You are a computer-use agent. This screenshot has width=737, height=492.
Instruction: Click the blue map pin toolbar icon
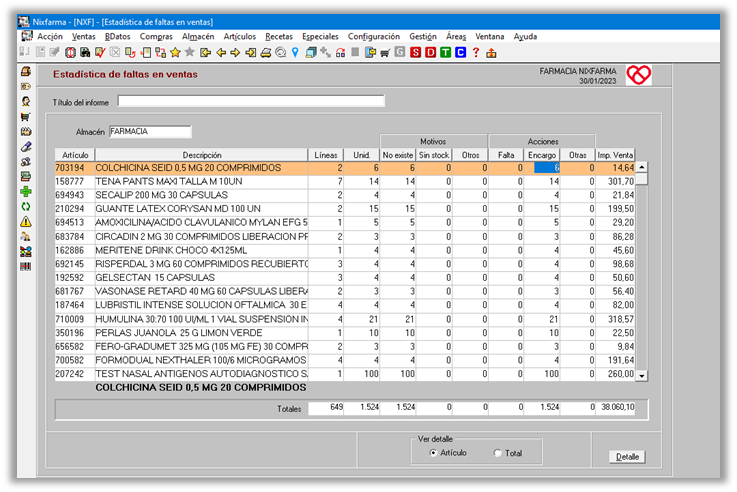point(295,53)
